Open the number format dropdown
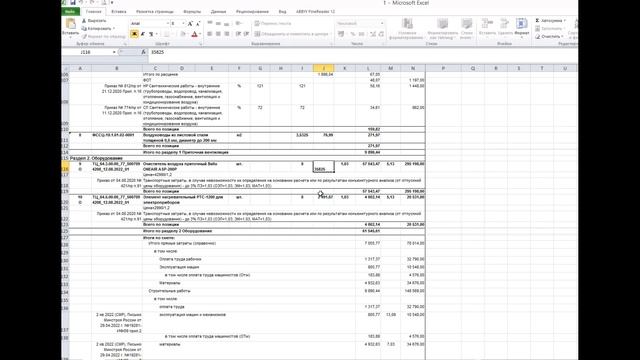The width and height of the screenshot is (640, 360). tap(382, 23)
